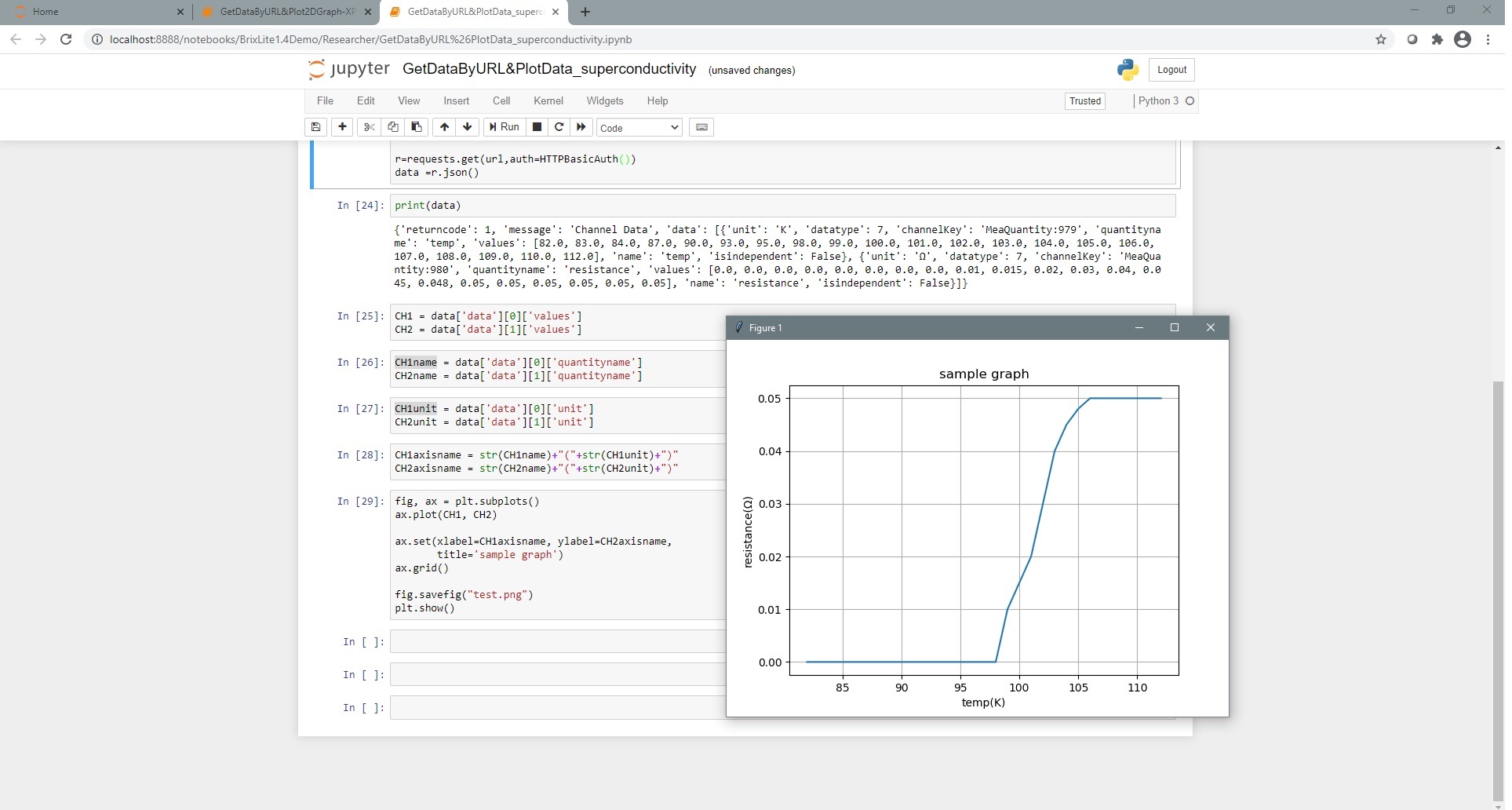Select the In [29] plotting cell

click(557, 555)
